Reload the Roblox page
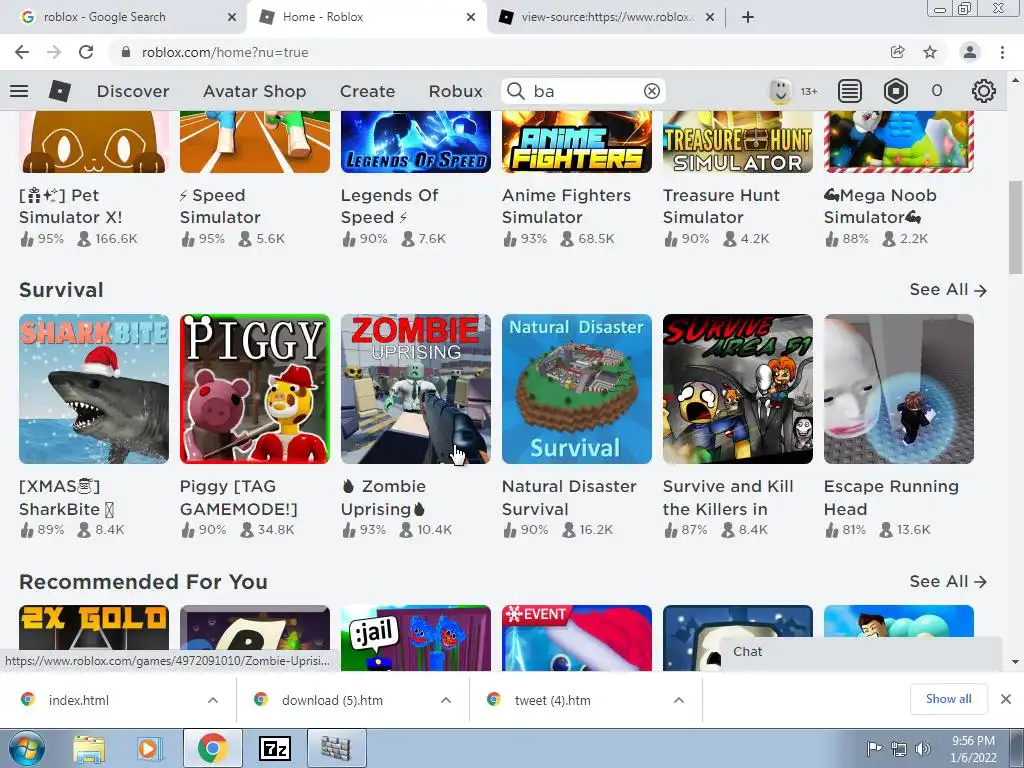This screenshot has width=1024, height=768. (86, 52)
